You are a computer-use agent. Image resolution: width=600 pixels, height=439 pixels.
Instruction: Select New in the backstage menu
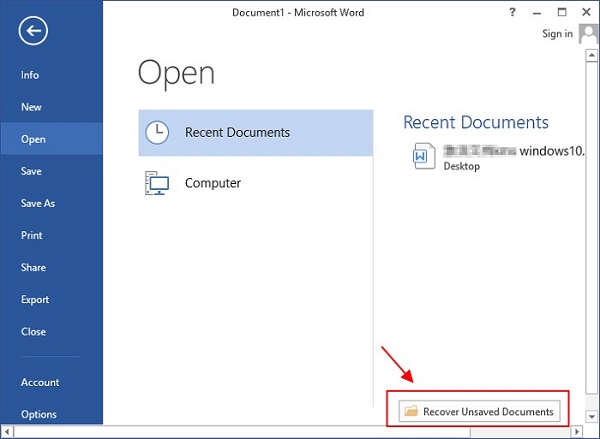[31, 107]
